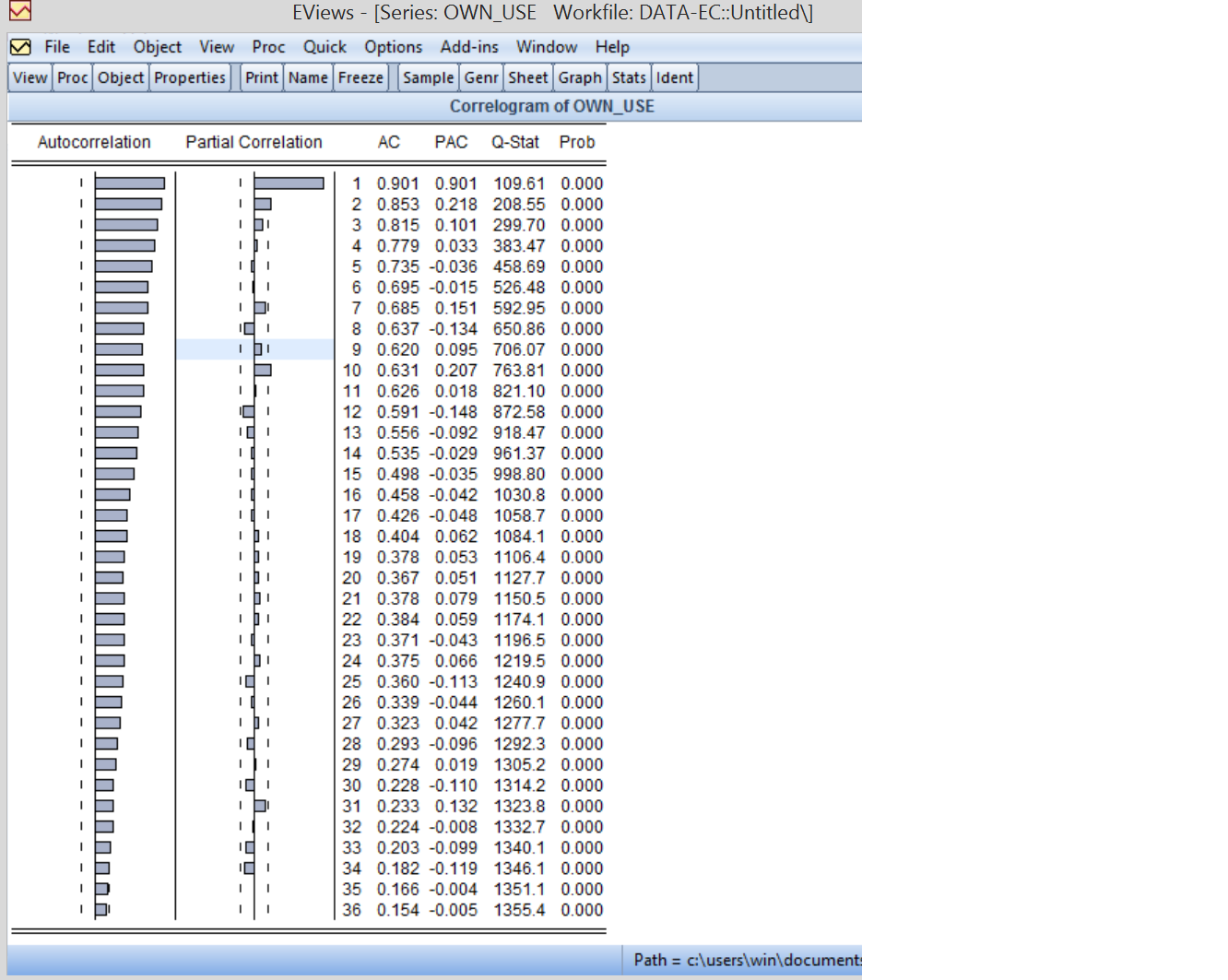Switch to Sheet view
The height and width of the screenshot is (980, 1228).
[527, 78]
